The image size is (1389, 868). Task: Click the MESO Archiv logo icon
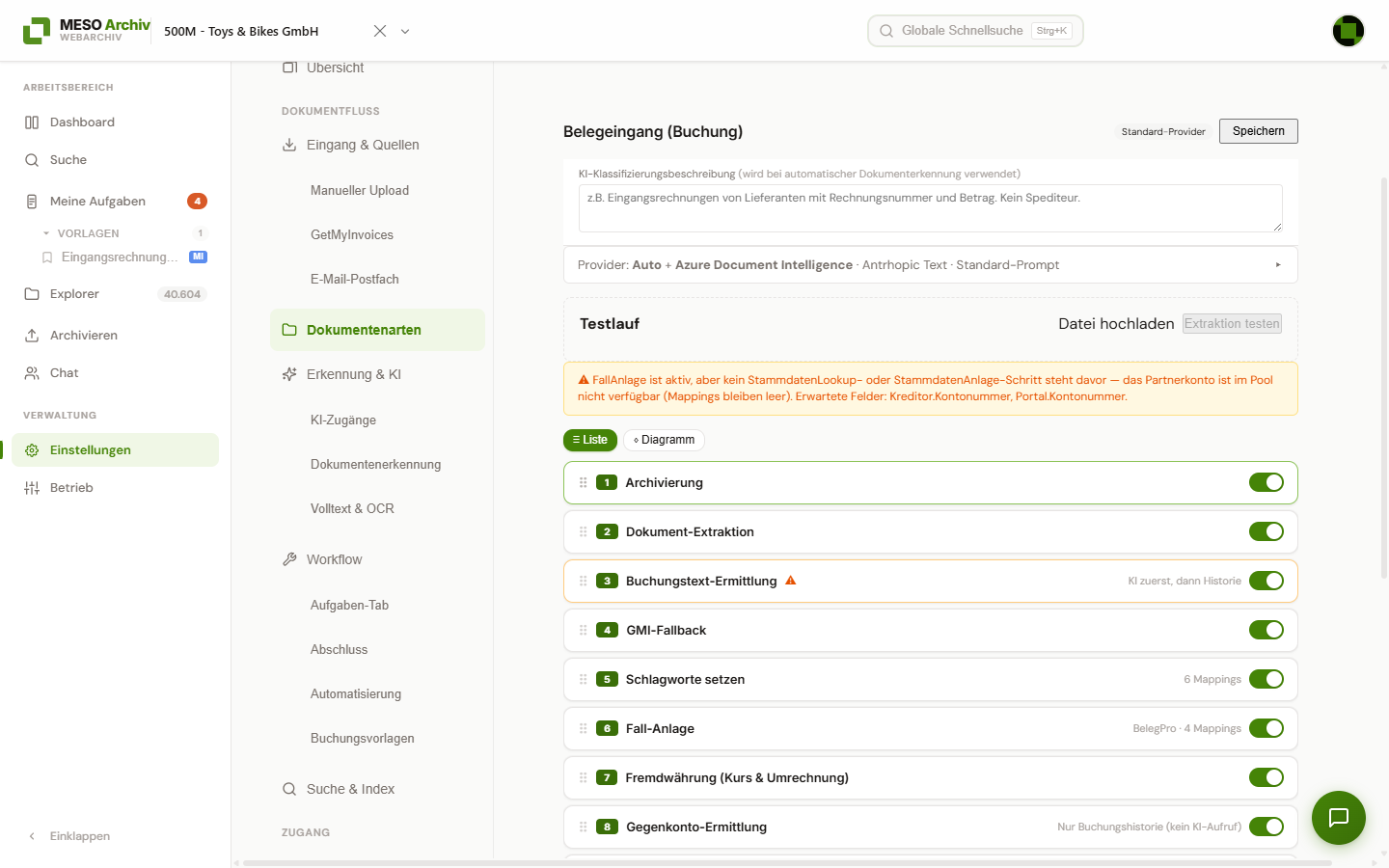coord(37,31)
